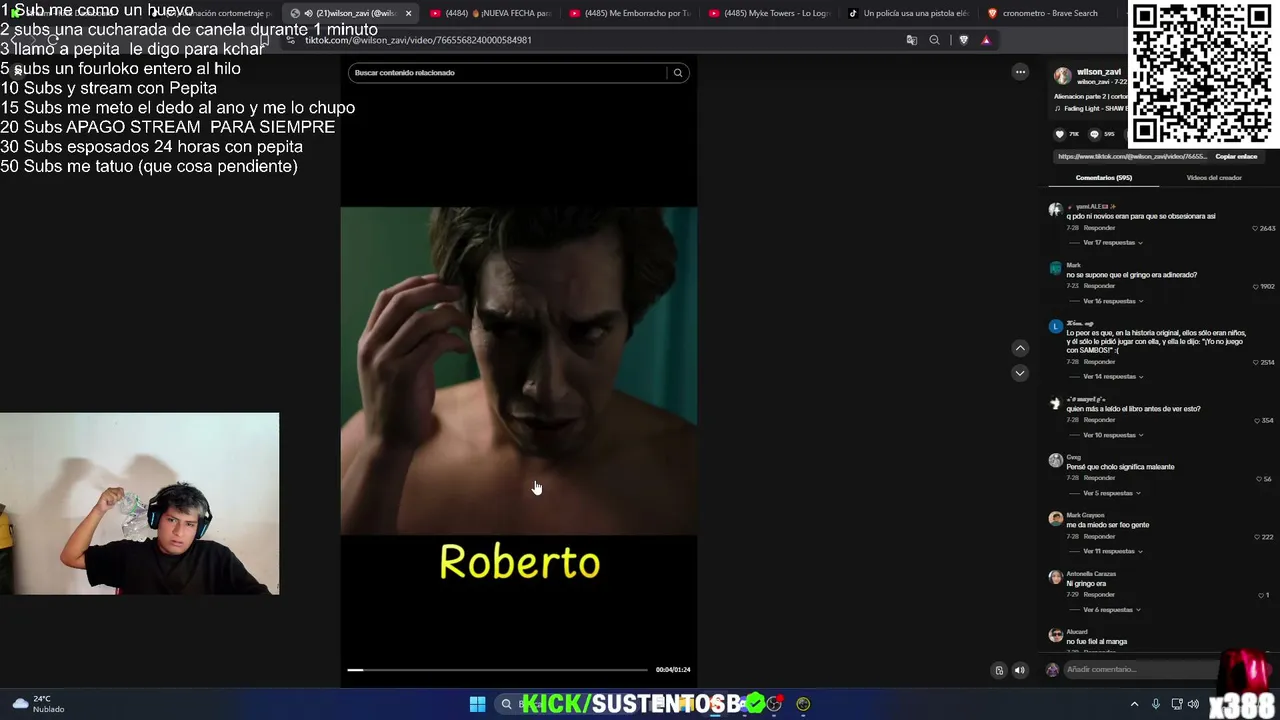
Task: Reply to Mark Grayson's comment via Responder
Action: tap(1099, 537)
